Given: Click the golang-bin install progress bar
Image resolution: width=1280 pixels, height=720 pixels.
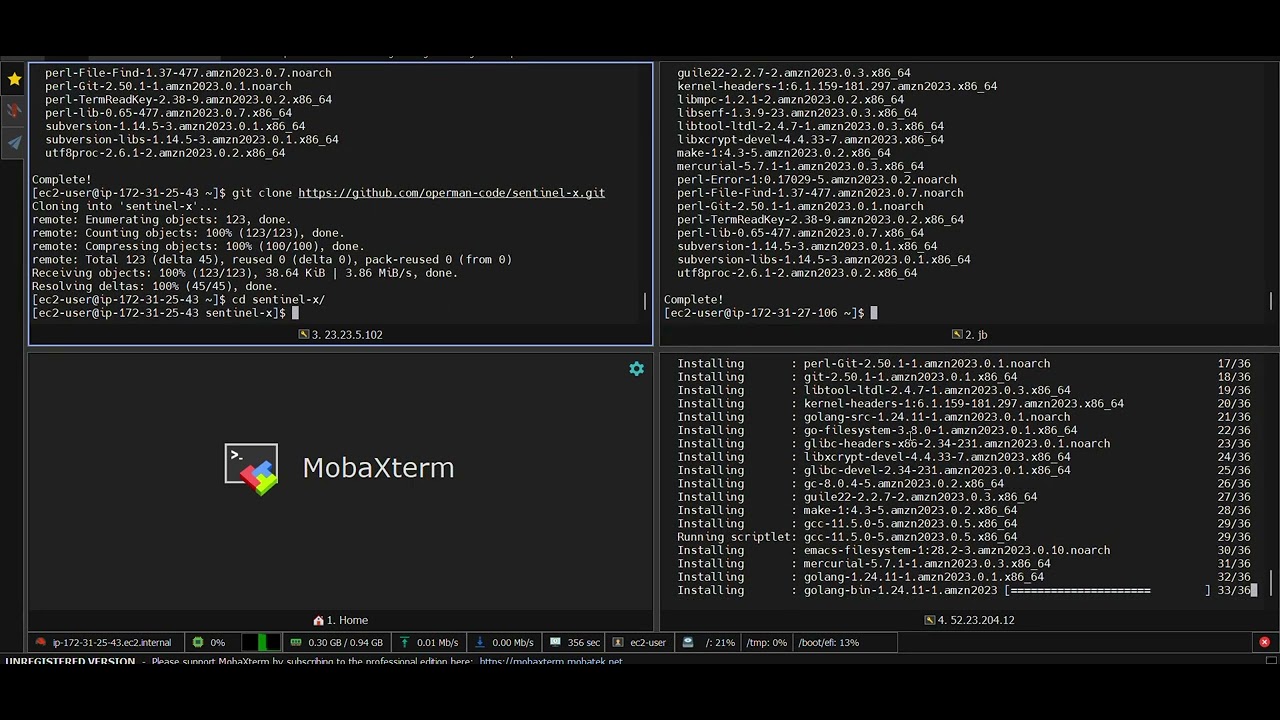Looking at the screenshot, I should [1107, 591].
